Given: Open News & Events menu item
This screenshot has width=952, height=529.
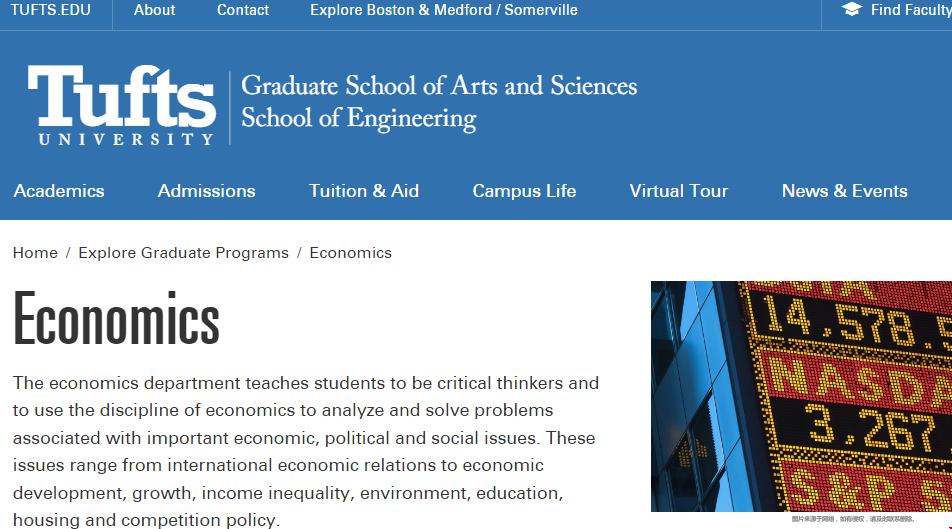Looking at the screenshot, I should pos(845,191).
